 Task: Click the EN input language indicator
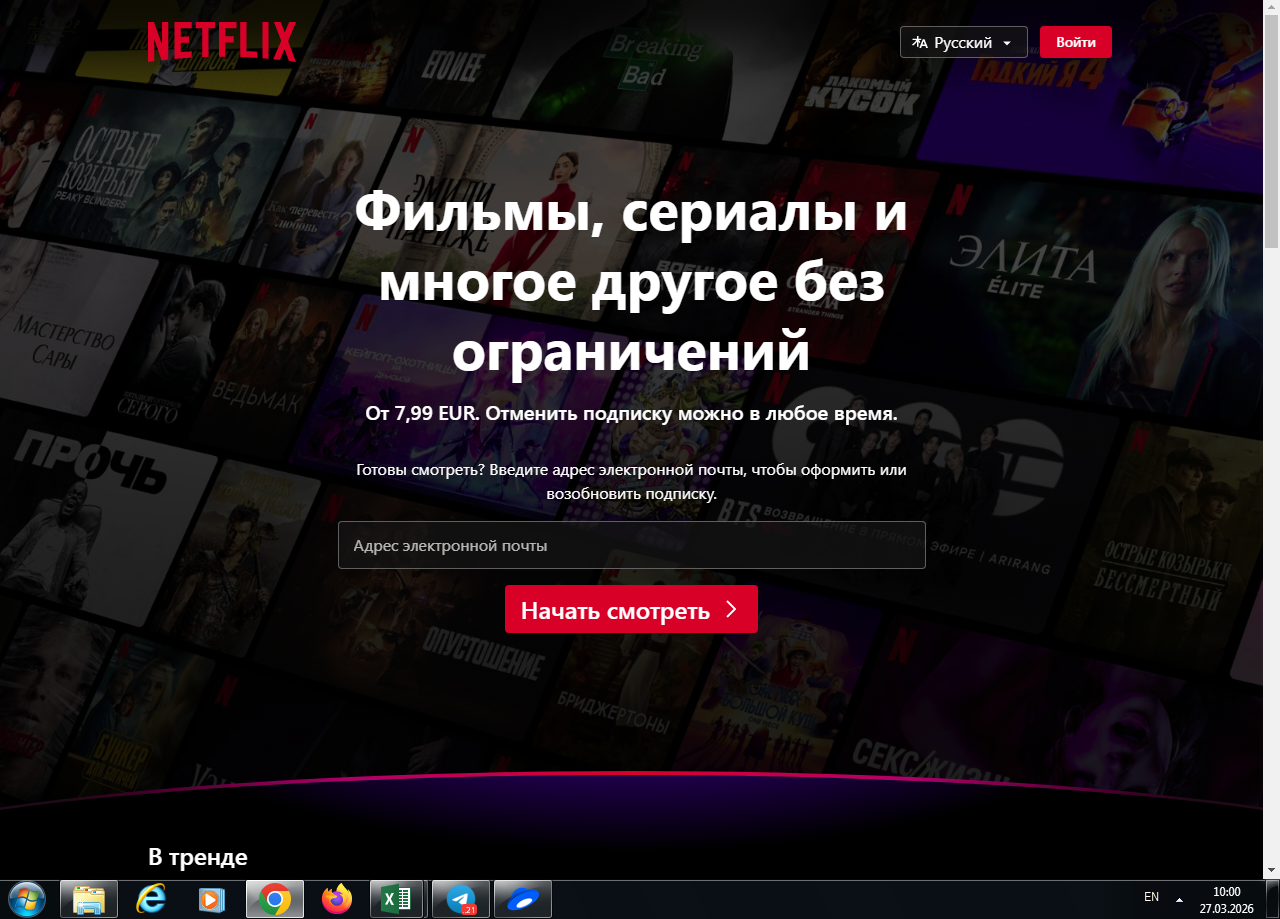click(1151, 897)
